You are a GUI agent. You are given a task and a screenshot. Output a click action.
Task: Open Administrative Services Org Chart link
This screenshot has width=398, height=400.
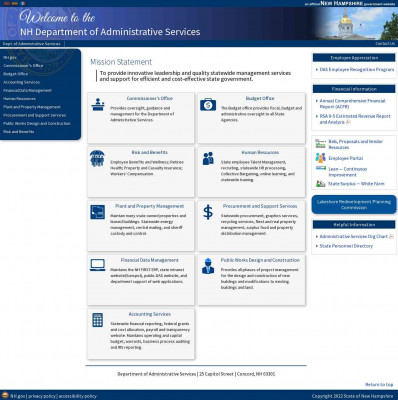[354, 236]
